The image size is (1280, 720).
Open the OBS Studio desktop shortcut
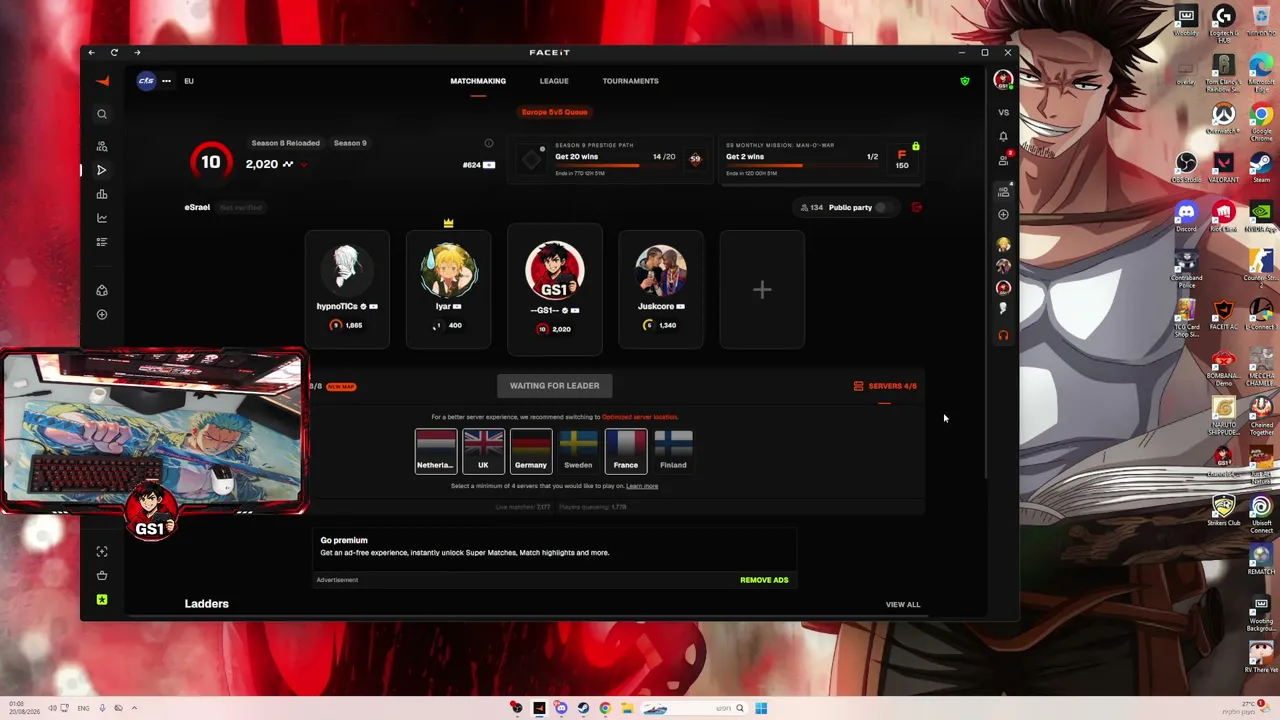pyautogui.click(x=1186, y=167)
